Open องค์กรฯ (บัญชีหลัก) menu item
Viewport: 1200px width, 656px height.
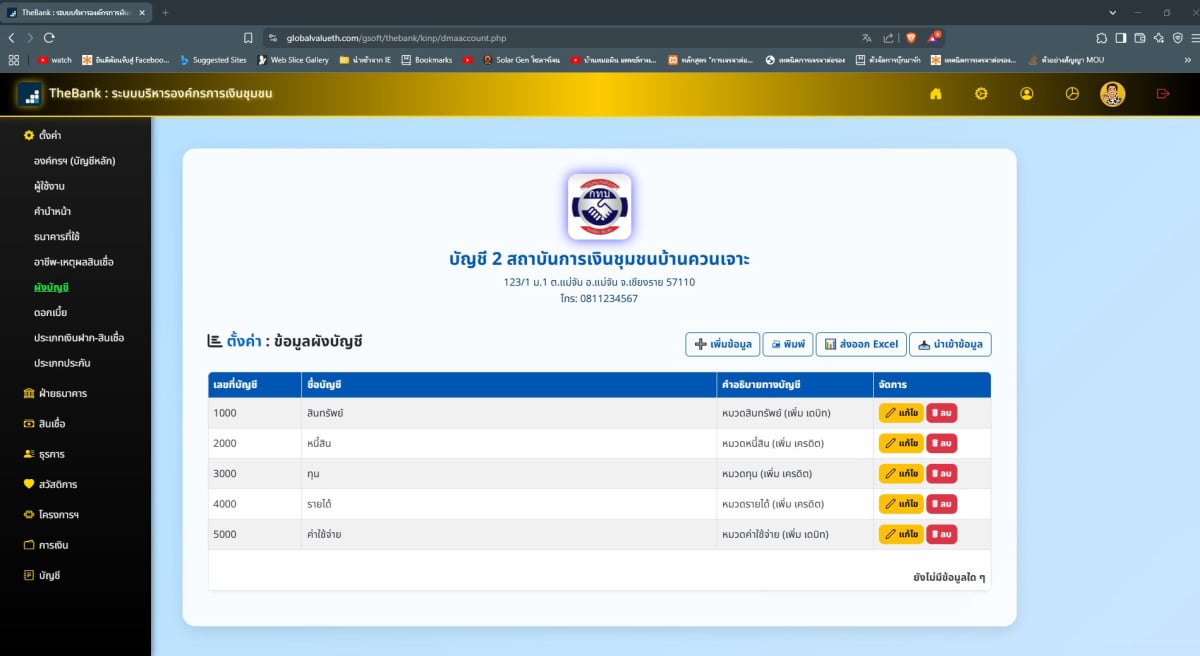[x=76, y=161]
